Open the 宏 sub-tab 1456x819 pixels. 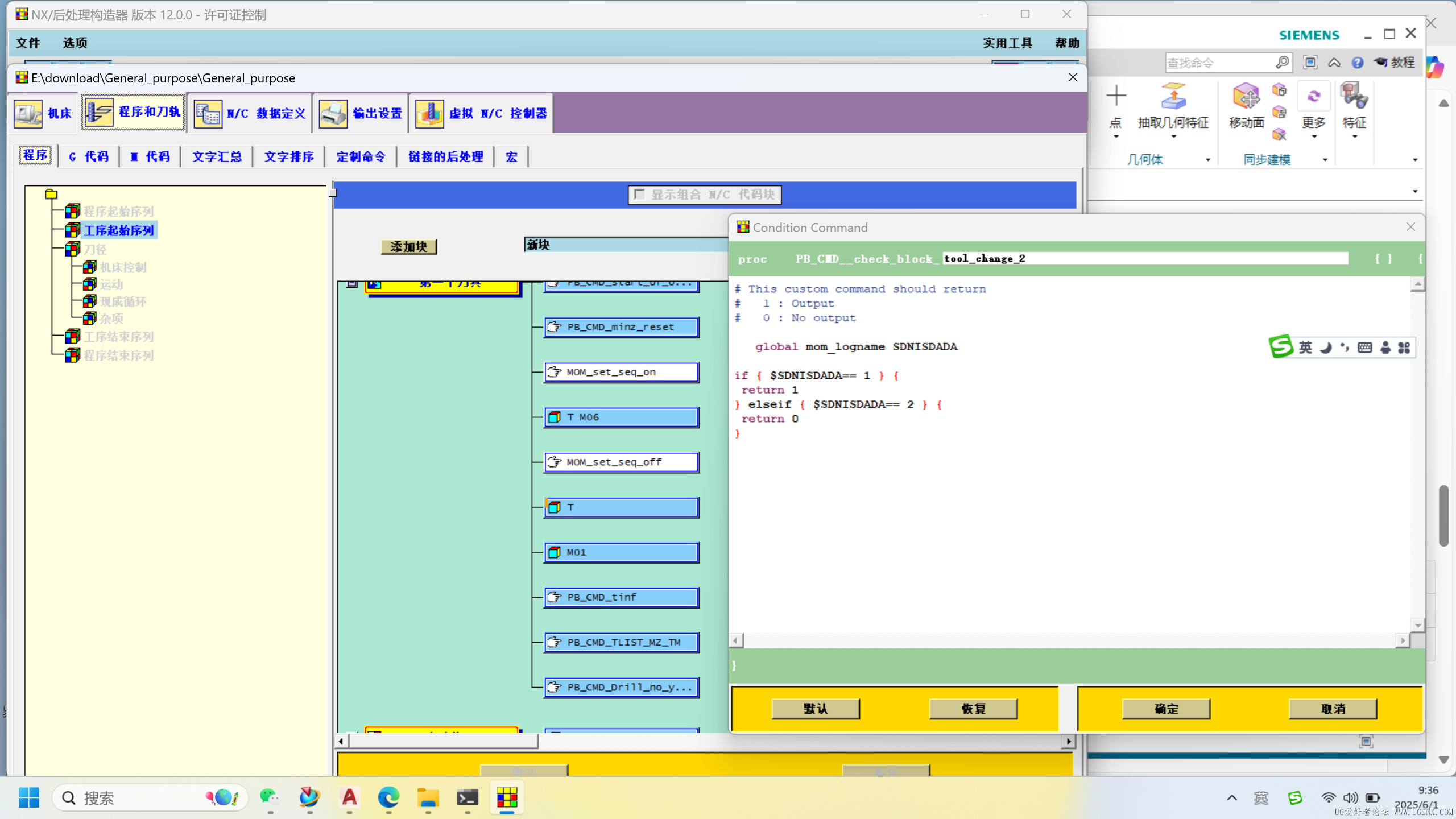(511, 156)
